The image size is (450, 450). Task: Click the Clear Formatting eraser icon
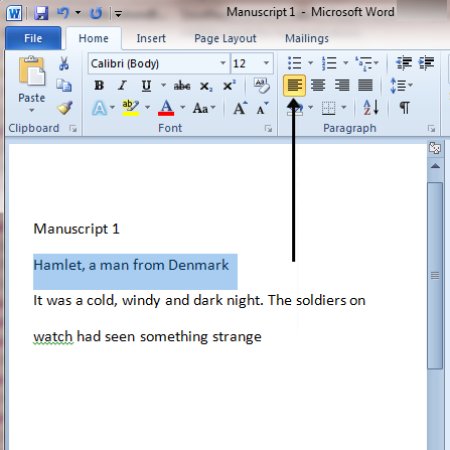(261, 86)
